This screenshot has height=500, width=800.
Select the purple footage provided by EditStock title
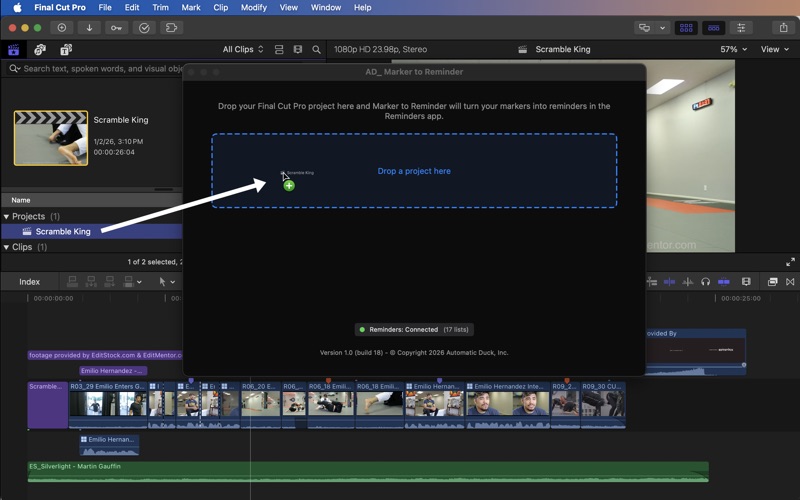pos(105,355)
